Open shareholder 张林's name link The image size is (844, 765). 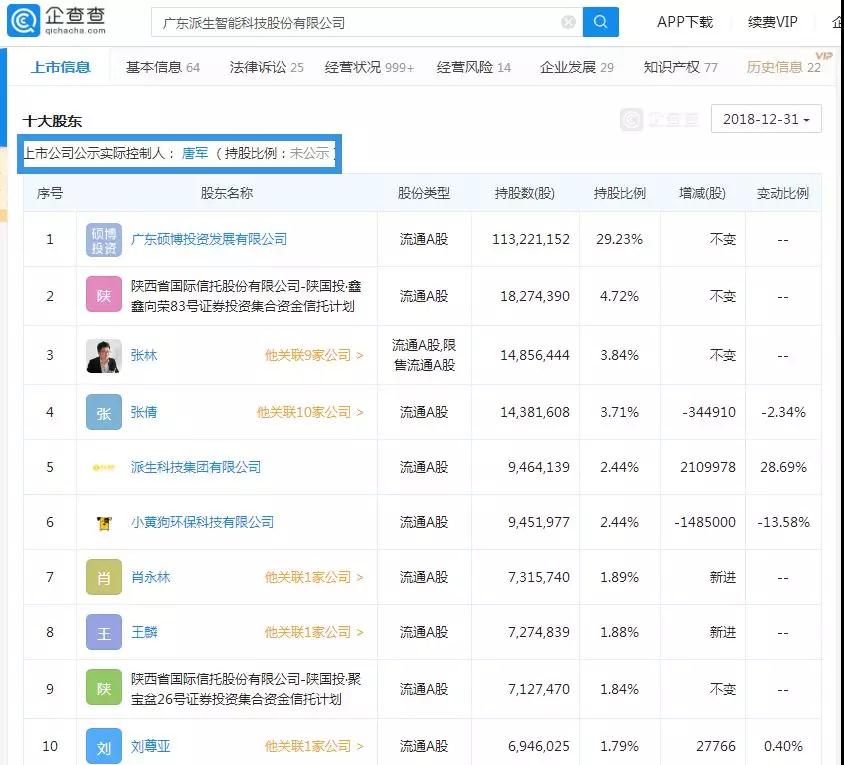click(x=144, y=355)
